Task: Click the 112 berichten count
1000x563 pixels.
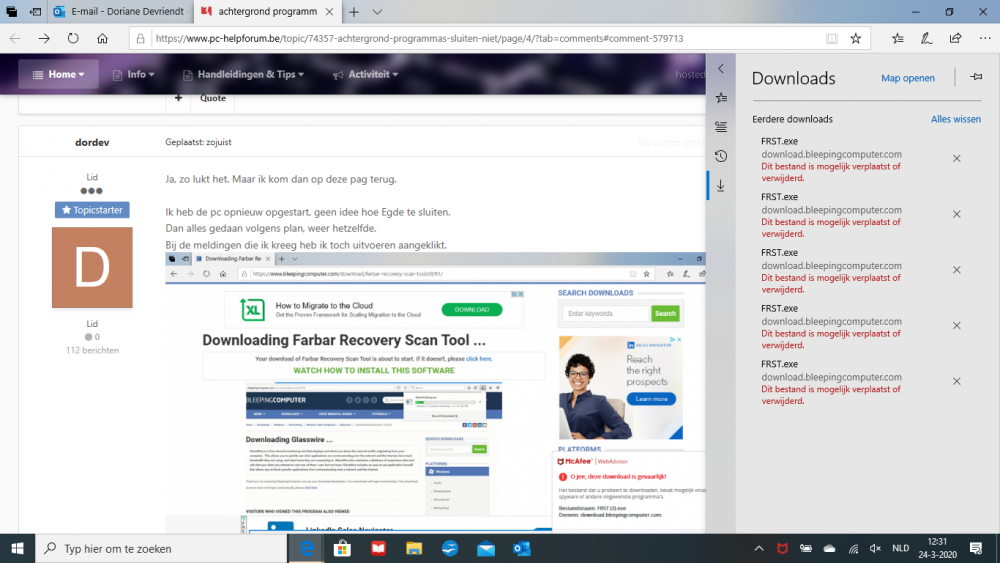Action: coord(92,350)
